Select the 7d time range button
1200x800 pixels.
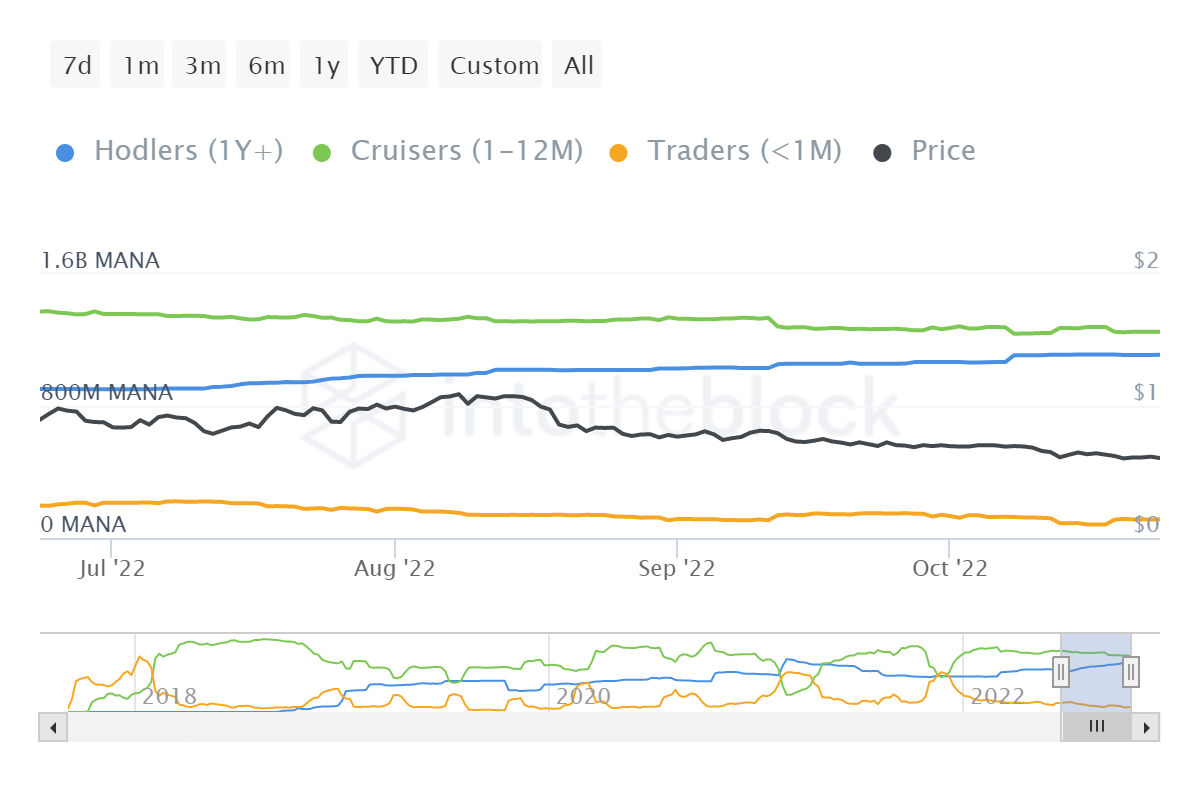coord(76,66)
